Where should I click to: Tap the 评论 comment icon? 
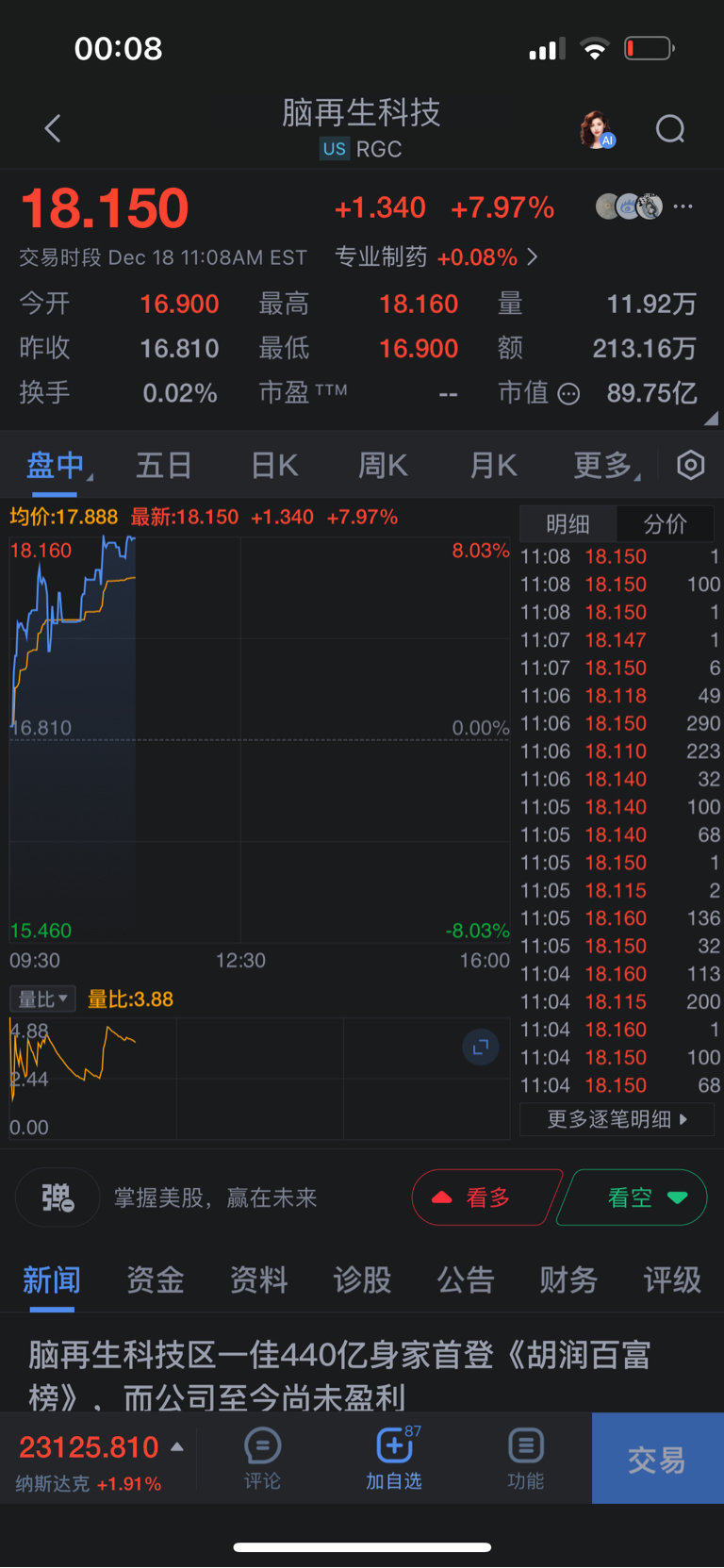(262, 1457)
